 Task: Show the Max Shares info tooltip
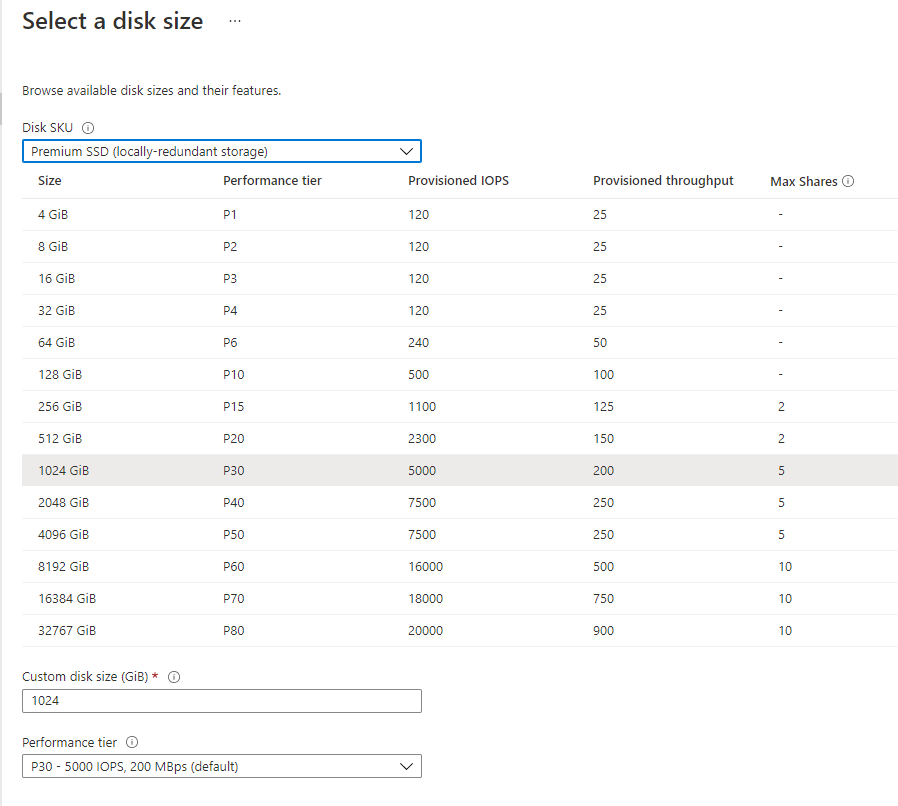pos(848,181)
